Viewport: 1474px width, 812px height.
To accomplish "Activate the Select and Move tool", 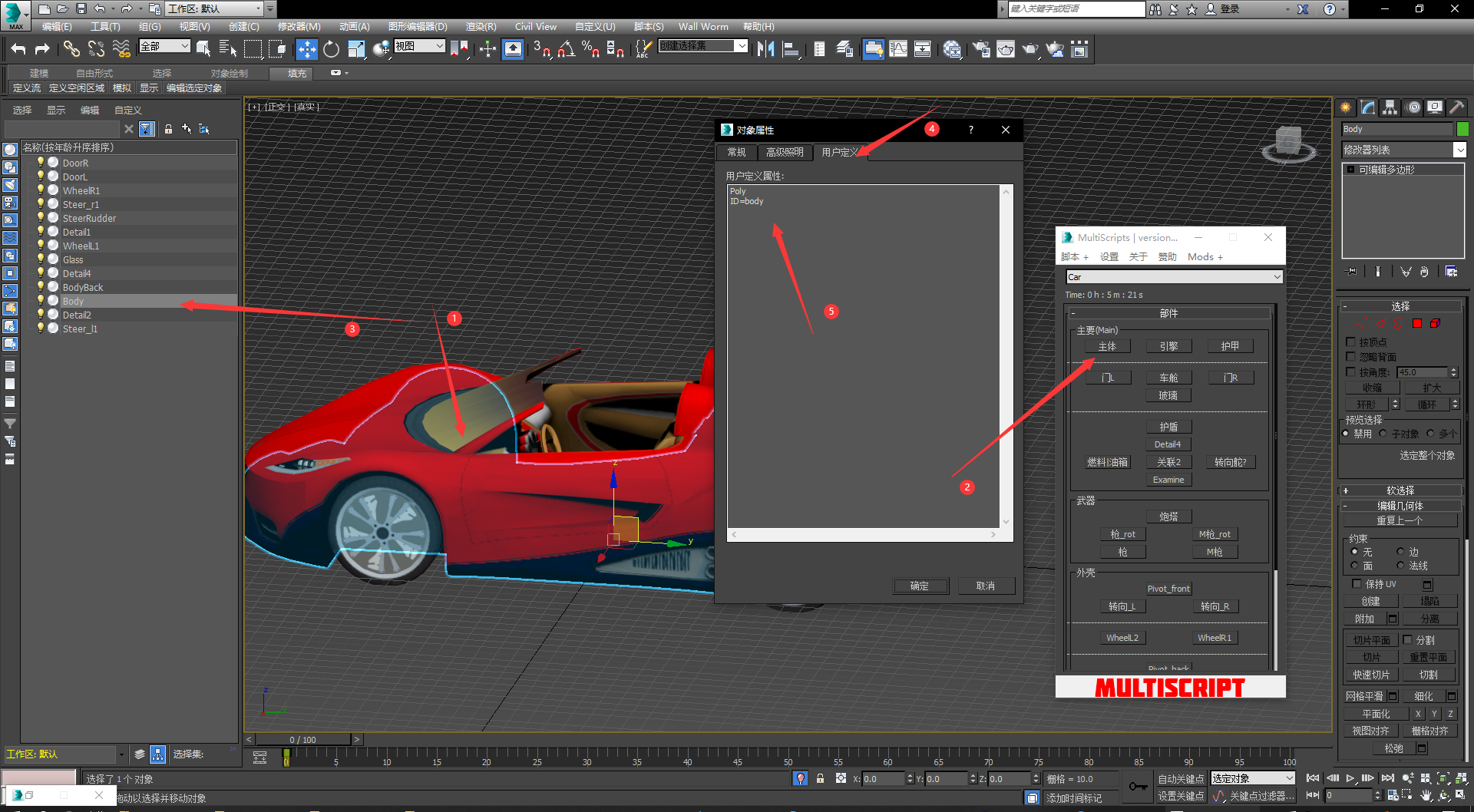I will (306, 49).
